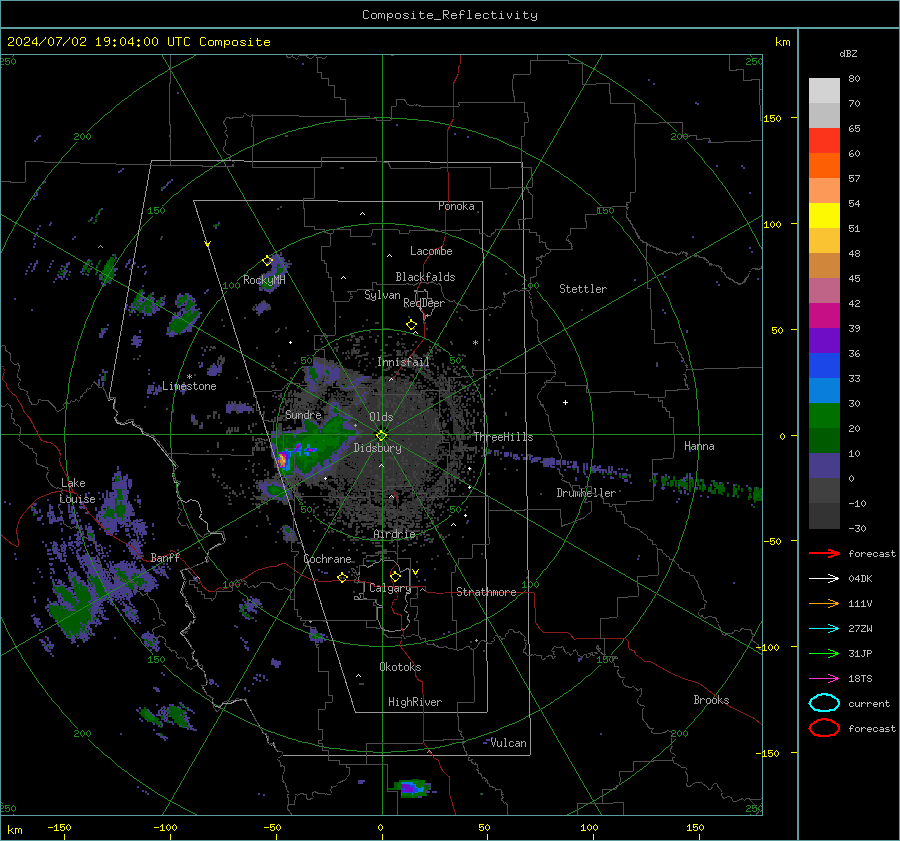Click the ThreeHills town label
Viewport: 900px width, 841px height.
(503, 437)
